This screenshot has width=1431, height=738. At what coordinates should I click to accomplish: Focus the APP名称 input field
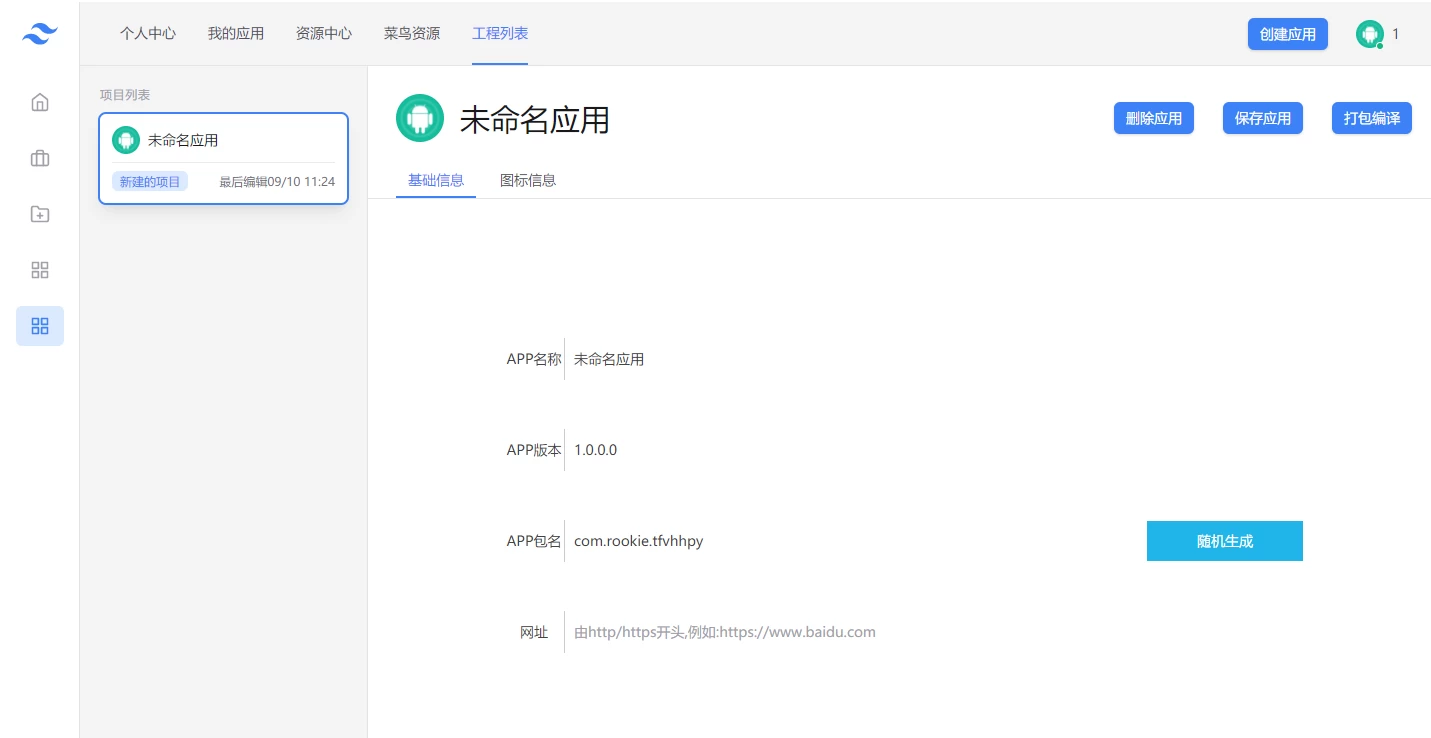[933, 359]
